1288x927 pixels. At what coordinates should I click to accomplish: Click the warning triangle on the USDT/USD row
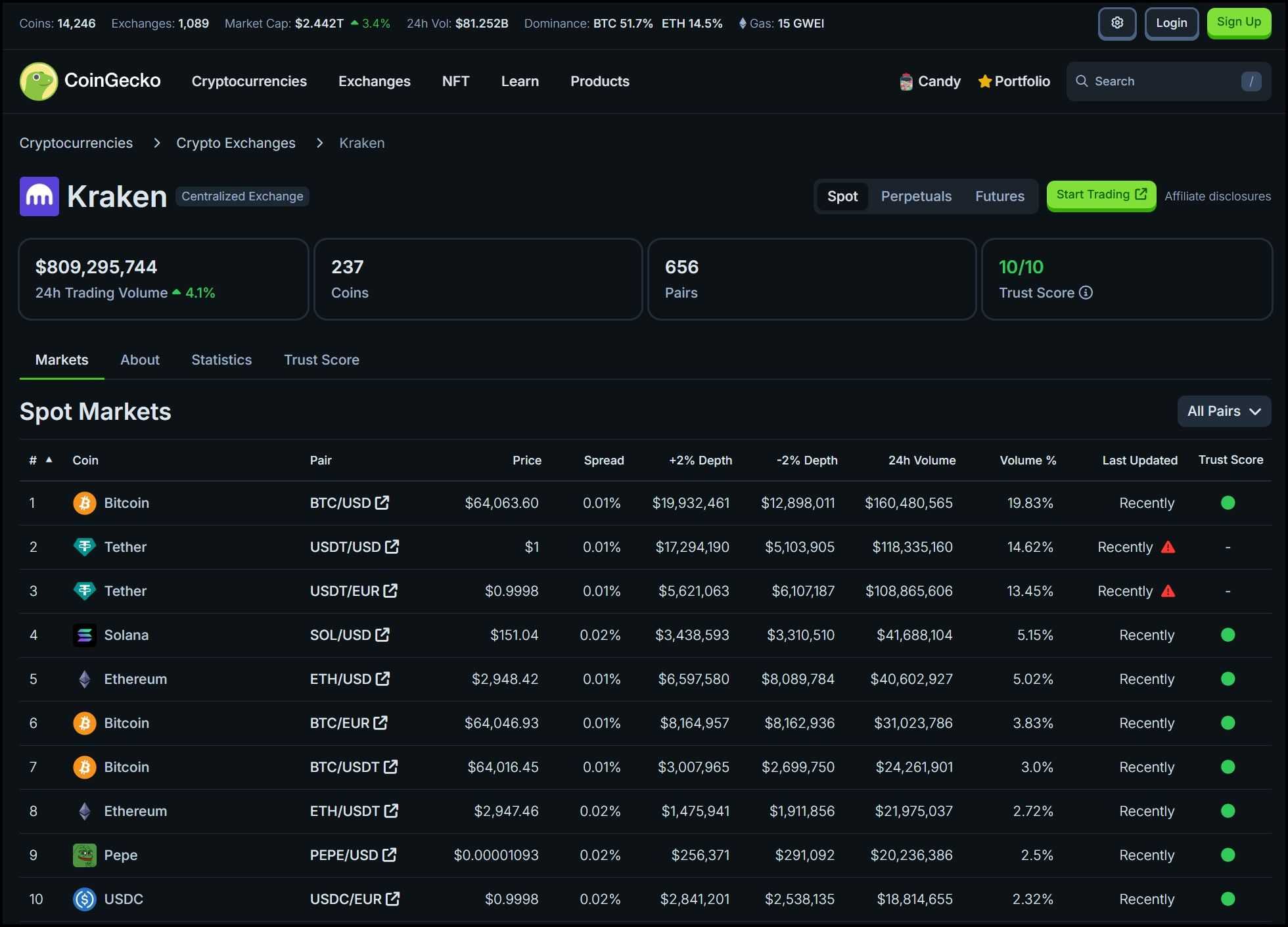1168,547
